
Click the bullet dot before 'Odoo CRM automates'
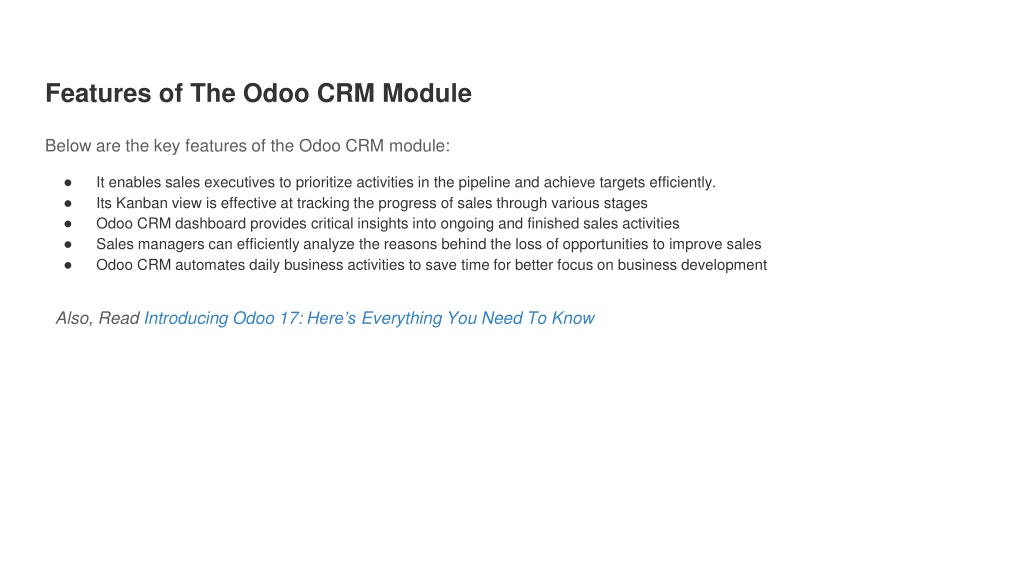[68, 266]
